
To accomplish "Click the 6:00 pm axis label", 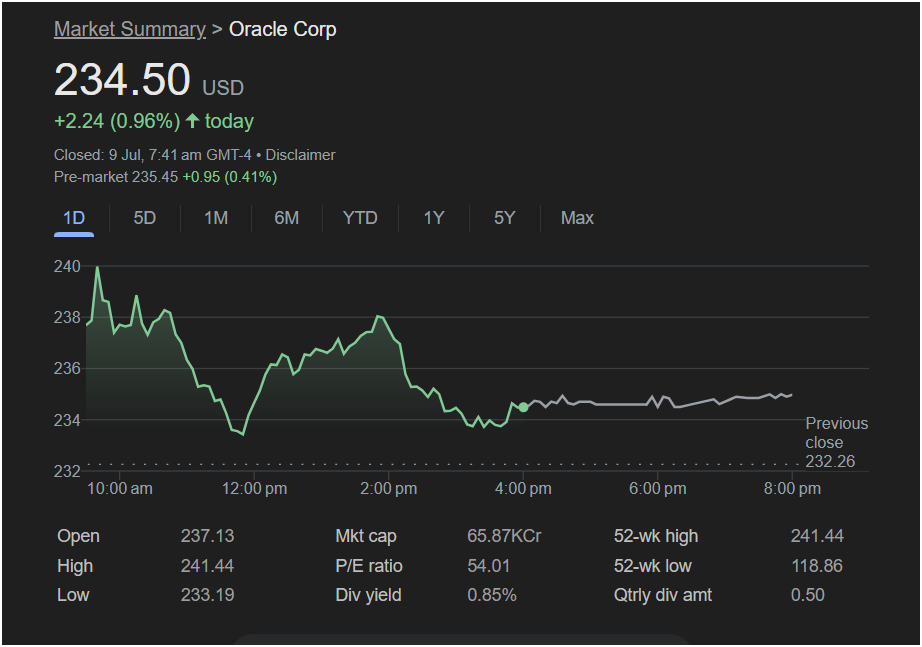I will pyautogui.click(x=657, y=488).
